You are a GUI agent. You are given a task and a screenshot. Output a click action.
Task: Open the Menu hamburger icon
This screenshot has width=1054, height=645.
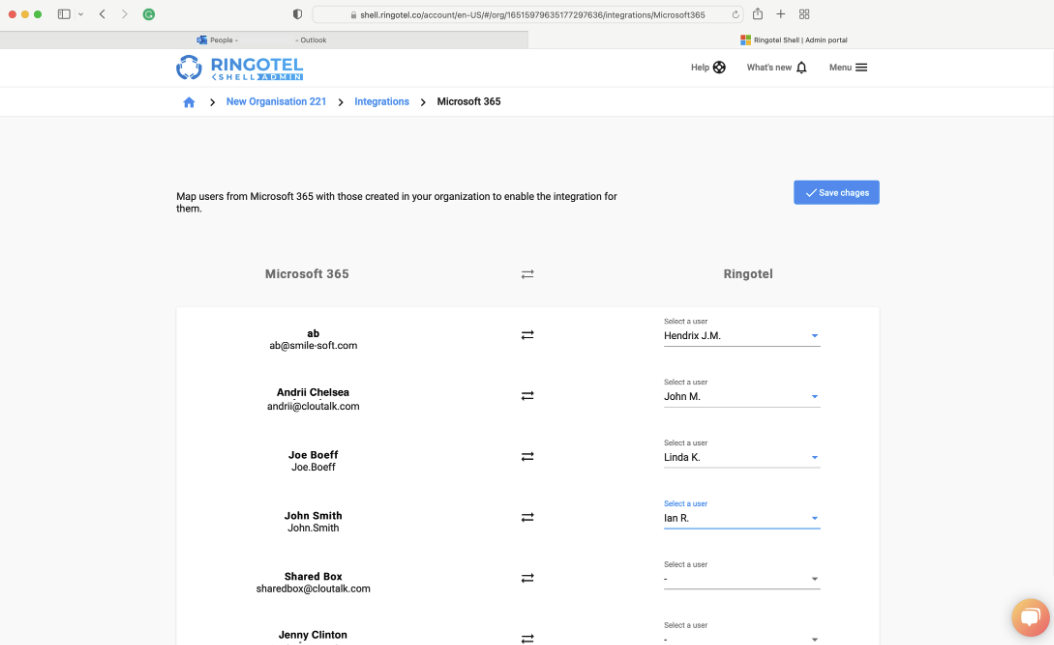pyautogui.click(x=861, y=67)
